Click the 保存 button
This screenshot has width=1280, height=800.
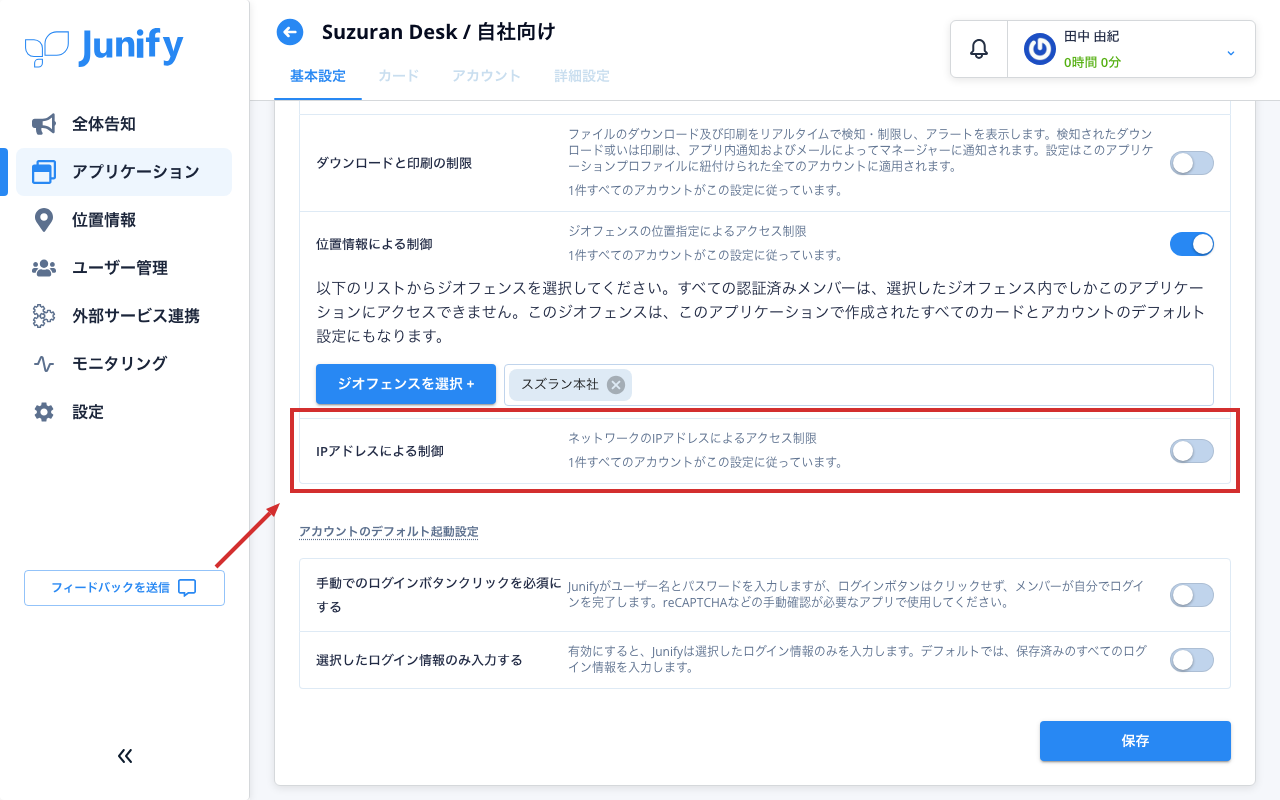pos(1135,741)
